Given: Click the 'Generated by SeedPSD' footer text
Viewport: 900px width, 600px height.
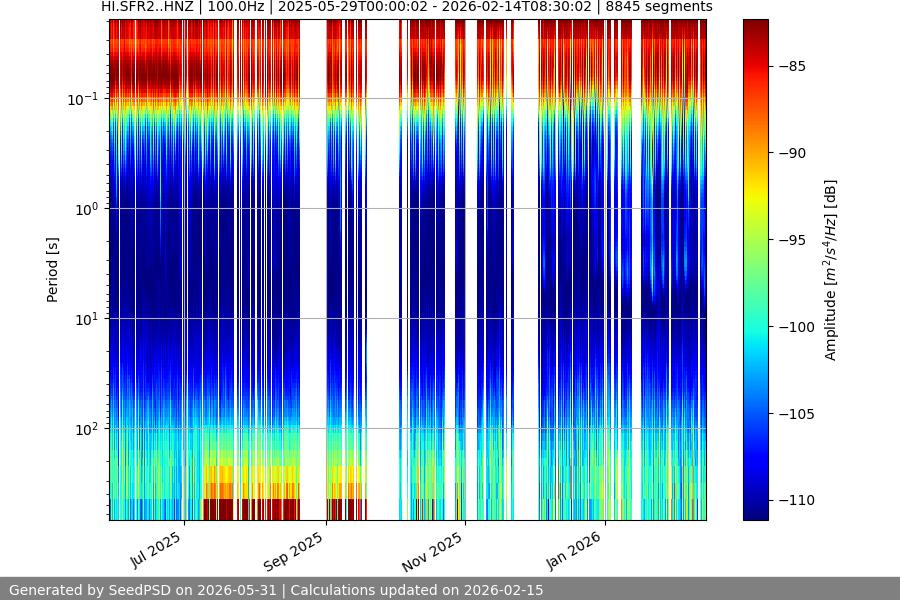Looking at the screenshot, I should coord(276,590).
